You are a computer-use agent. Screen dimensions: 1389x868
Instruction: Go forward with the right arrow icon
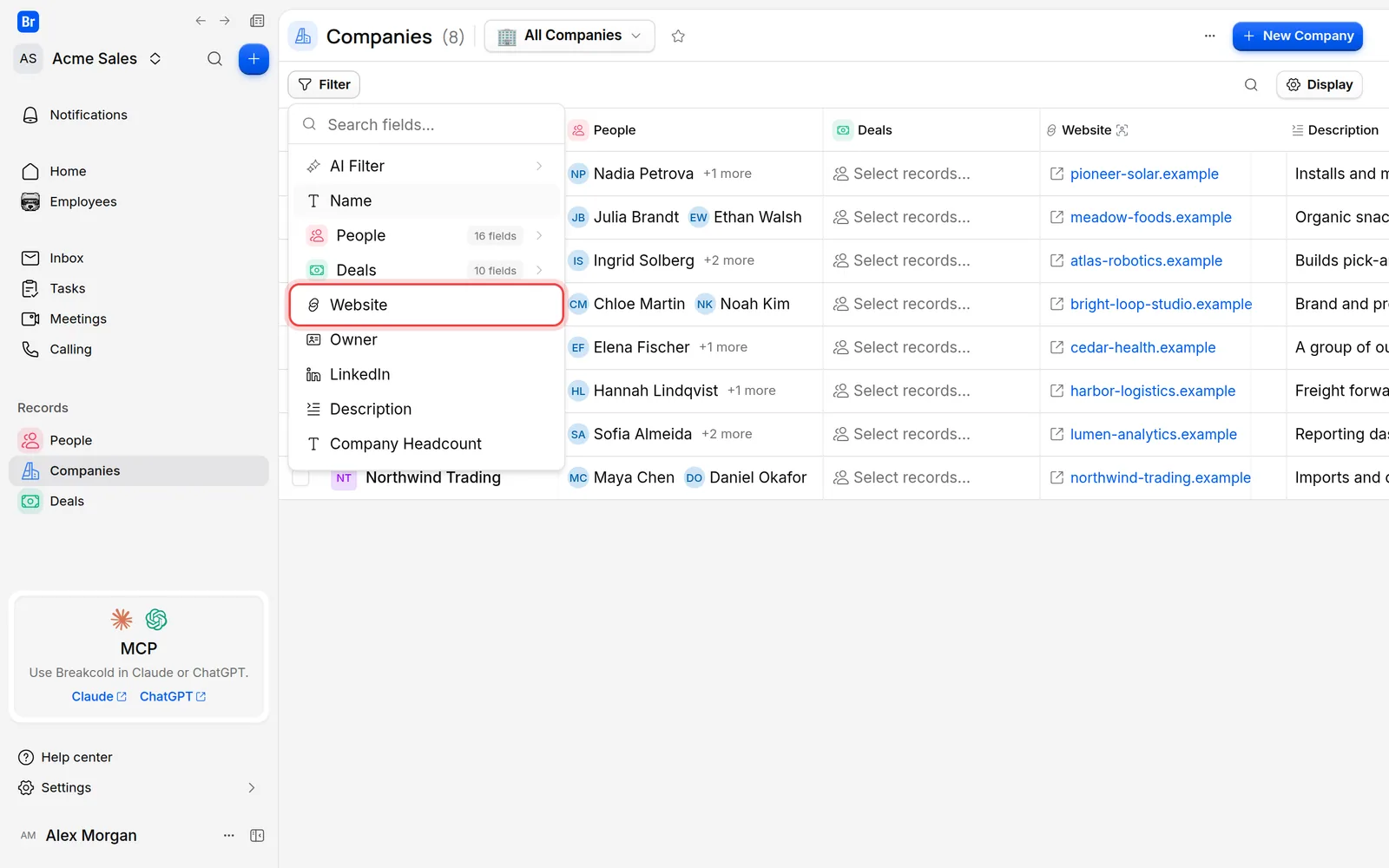[x=225, y=21]
